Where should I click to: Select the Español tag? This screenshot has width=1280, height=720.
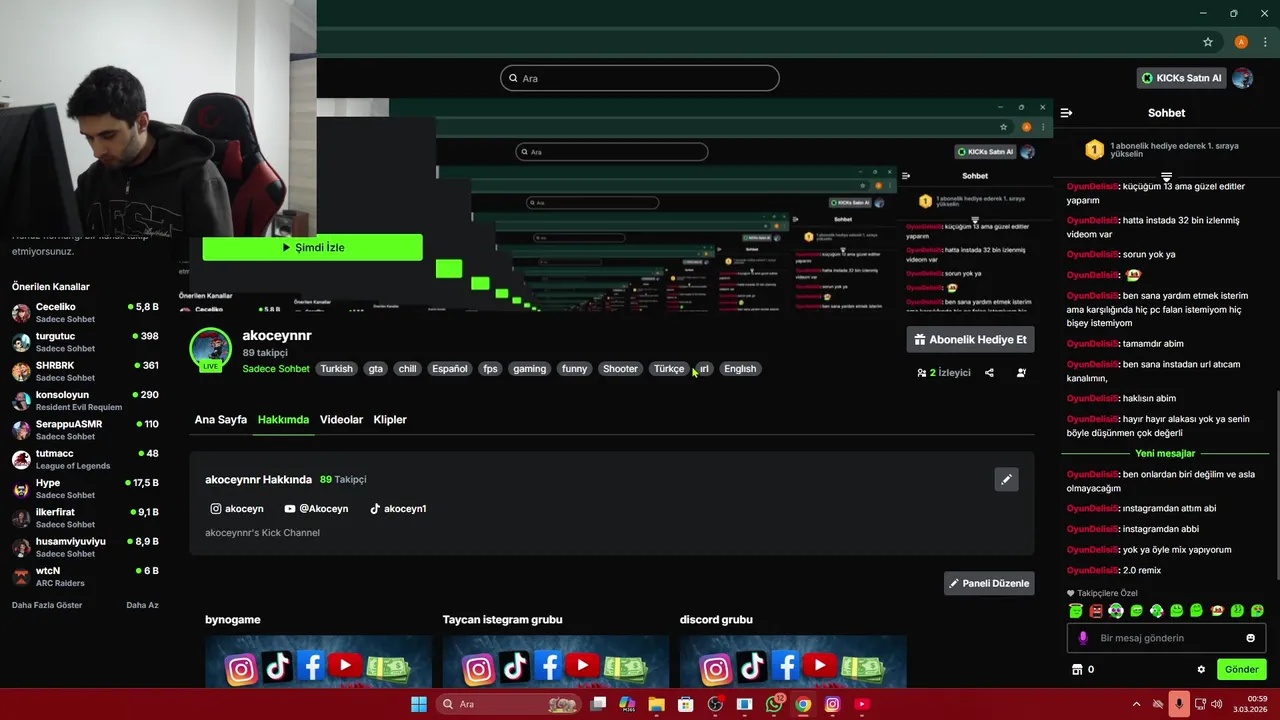449,369
